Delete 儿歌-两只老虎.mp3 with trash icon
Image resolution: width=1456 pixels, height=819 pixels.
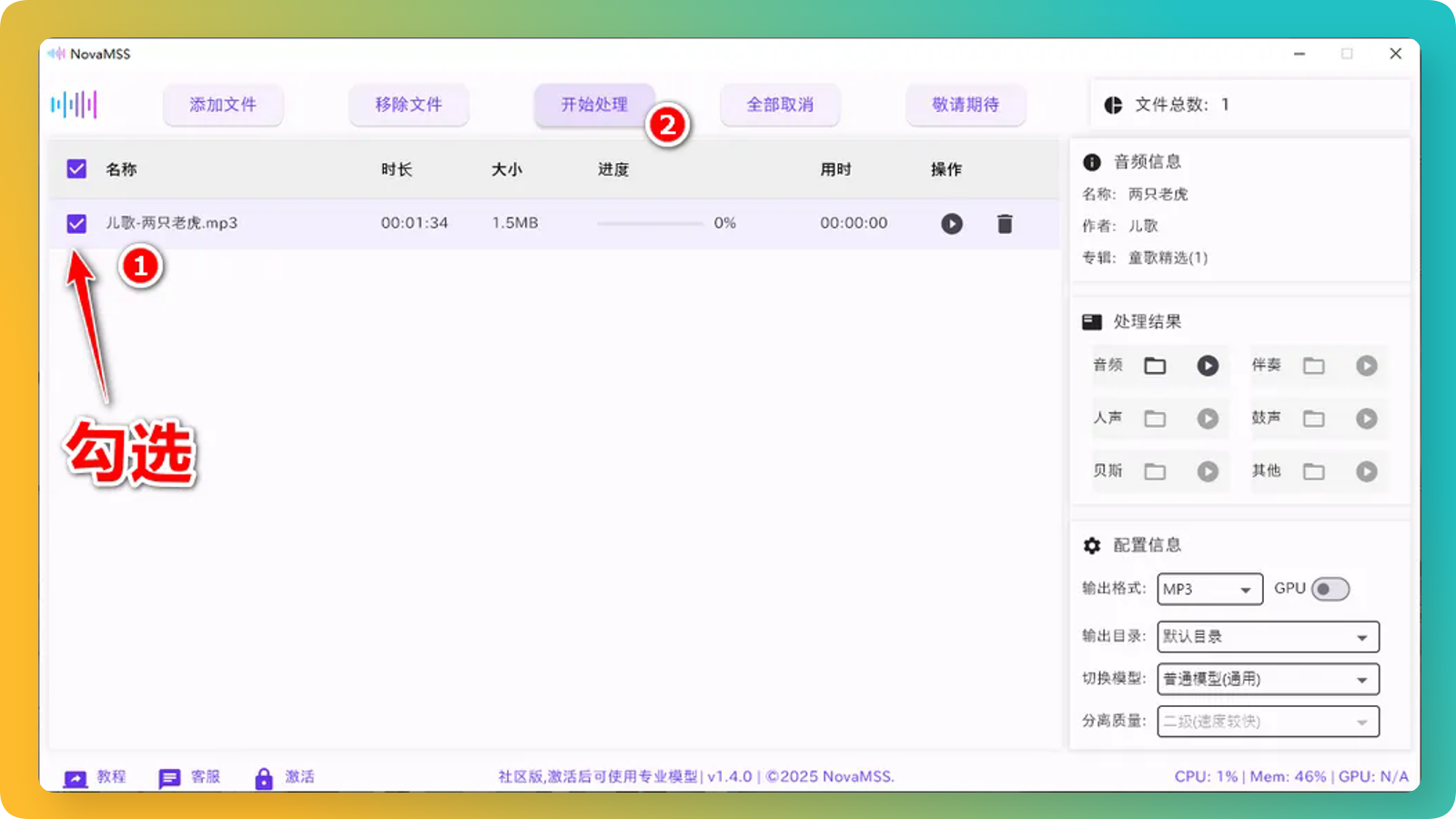click(x=1005, y=224)
